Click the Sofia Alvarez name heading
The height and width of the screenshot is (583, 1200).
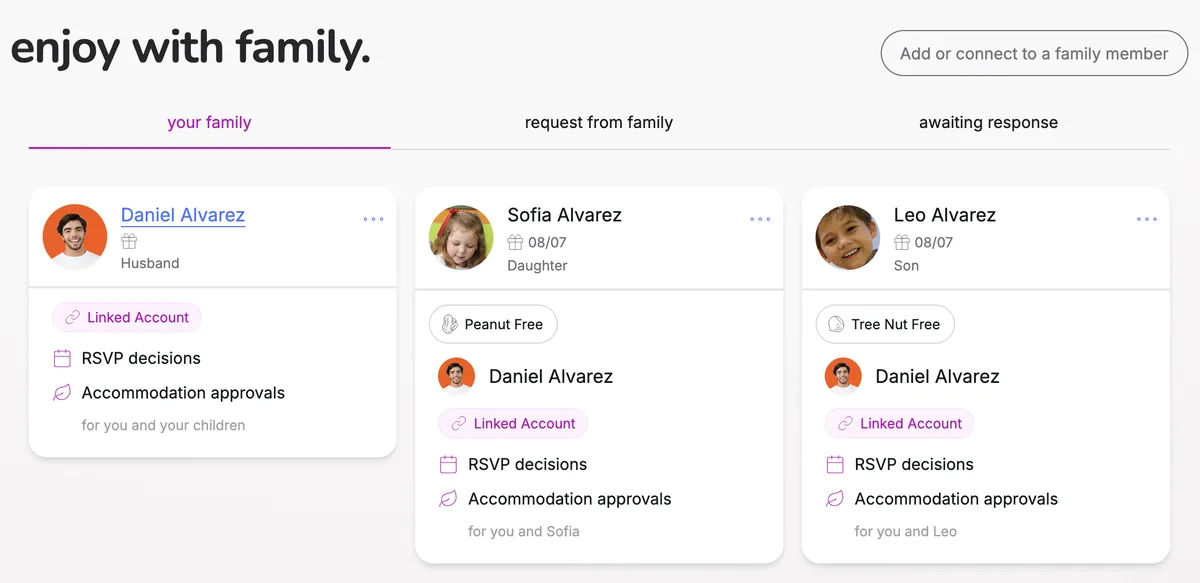tap(564, 215)
